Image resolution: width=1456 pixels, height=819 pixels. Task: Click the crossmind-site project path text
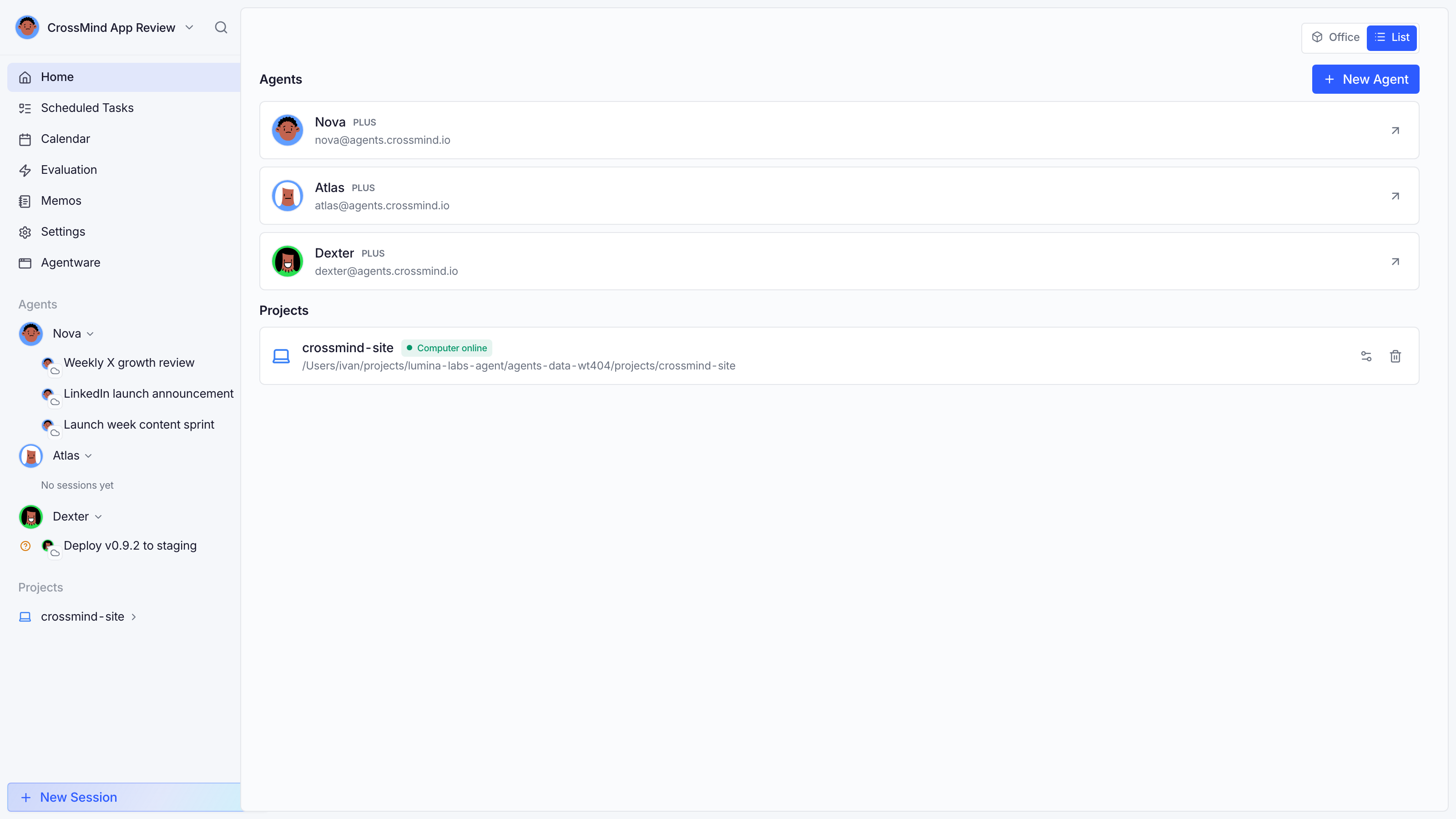[519, 366]
